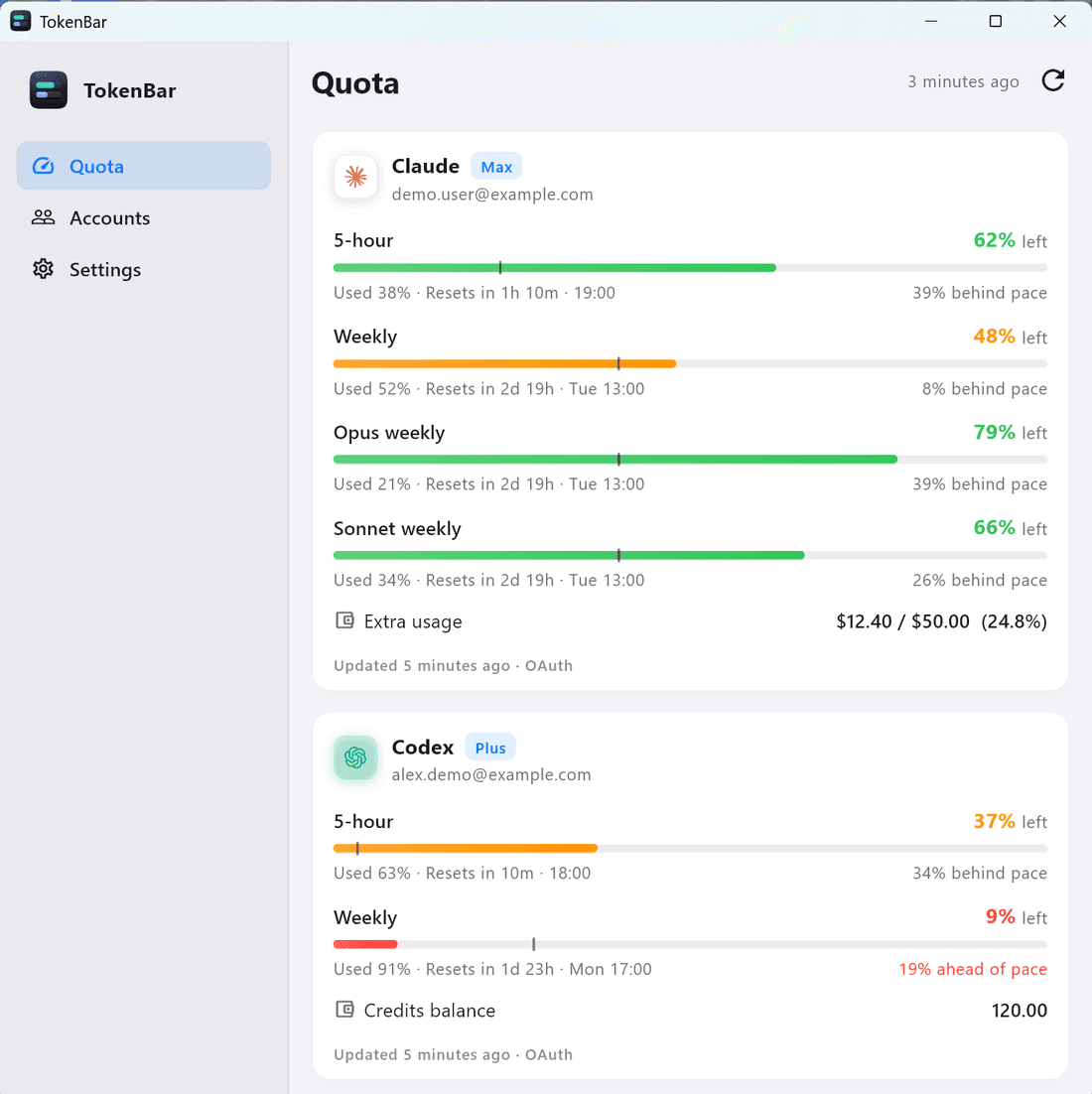
Task: Click the Quota gauge icon in sidebar
Action: (44, 166)
